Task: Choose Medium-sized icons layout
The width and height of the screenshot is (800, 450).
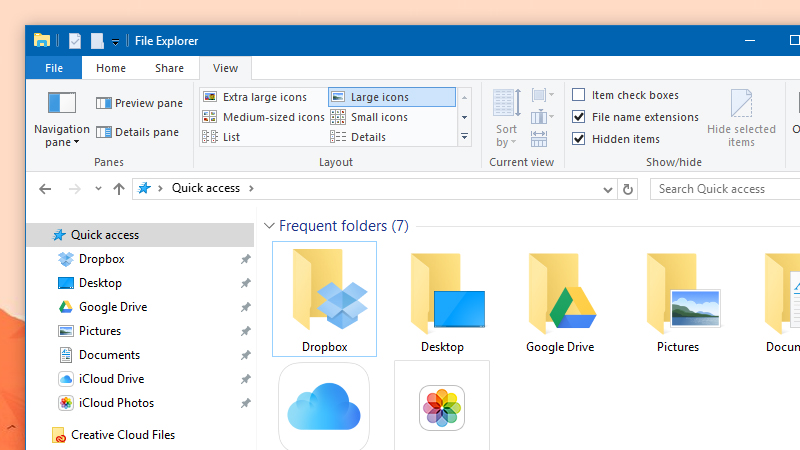Action: [264, 117]
